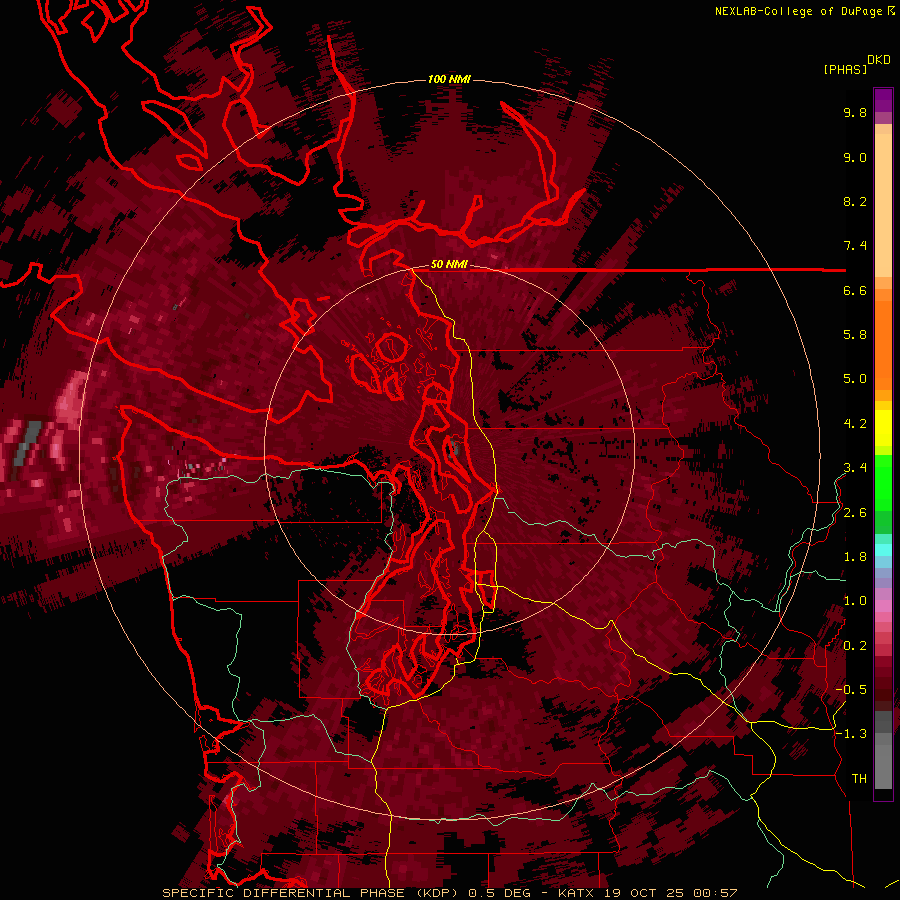Click the green segment of the color bar
The image size is (900, 900).
883,482
